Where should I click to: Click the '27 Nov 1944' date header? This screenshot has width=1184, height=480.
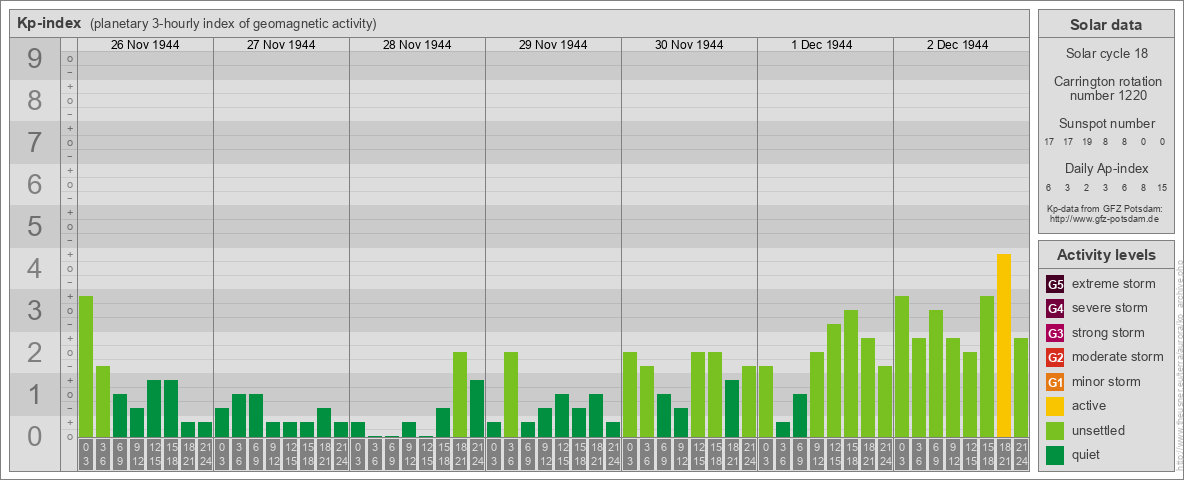point(281,45)
